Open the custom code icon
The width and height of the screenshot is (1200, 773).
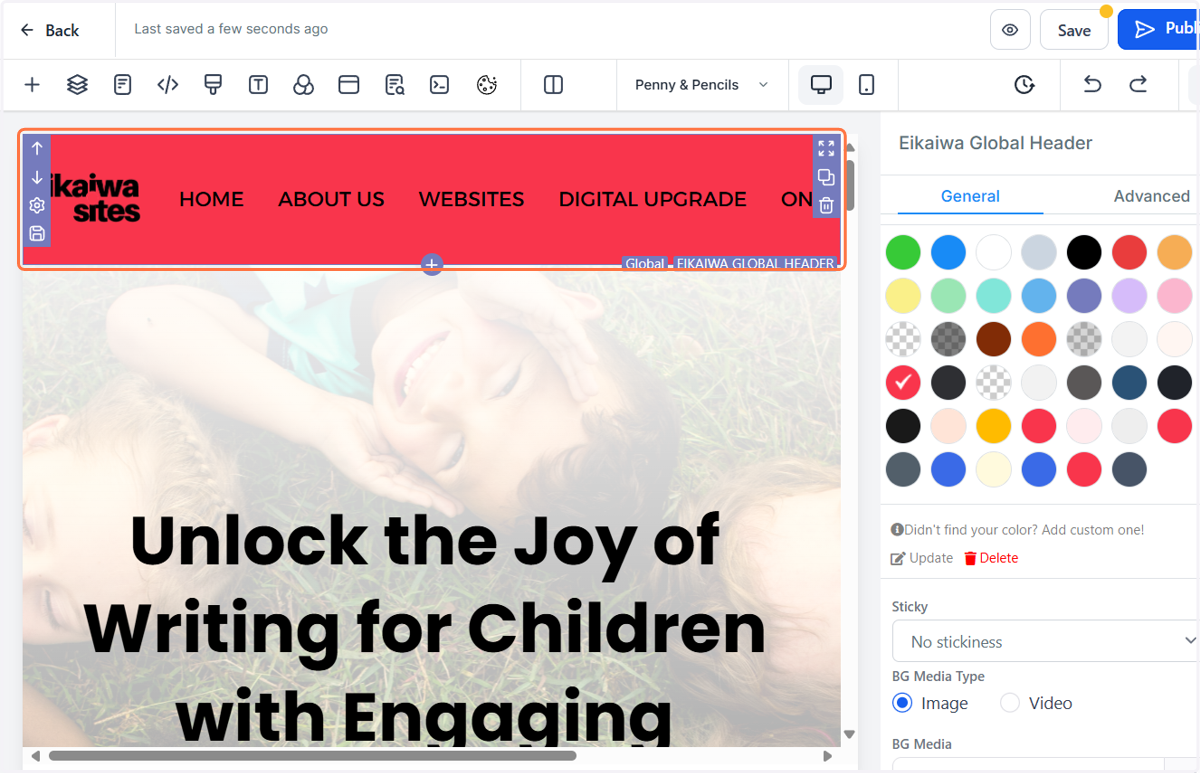168,85
